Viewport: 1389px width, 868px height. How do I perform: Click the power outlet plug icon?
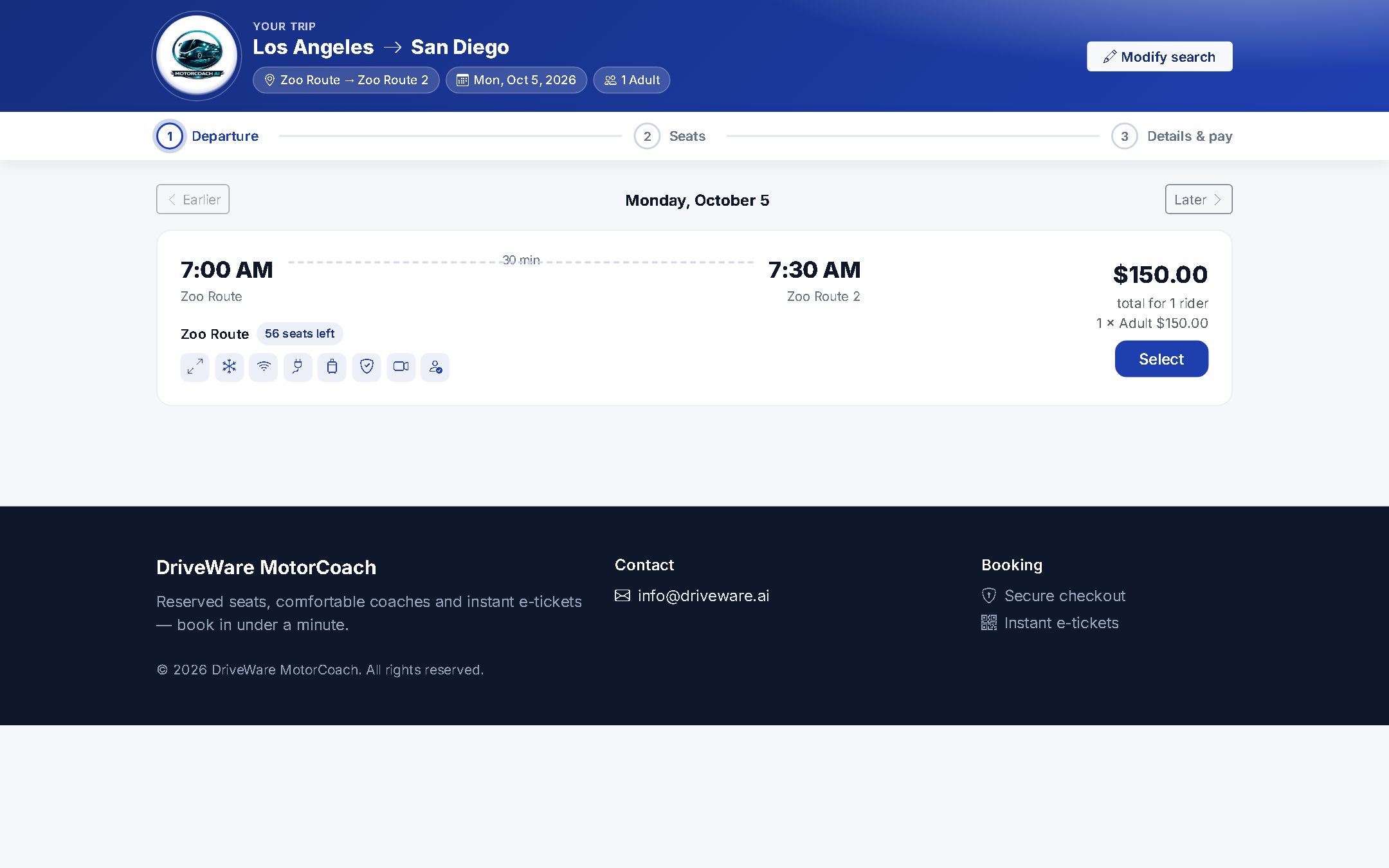click(298, 367)
